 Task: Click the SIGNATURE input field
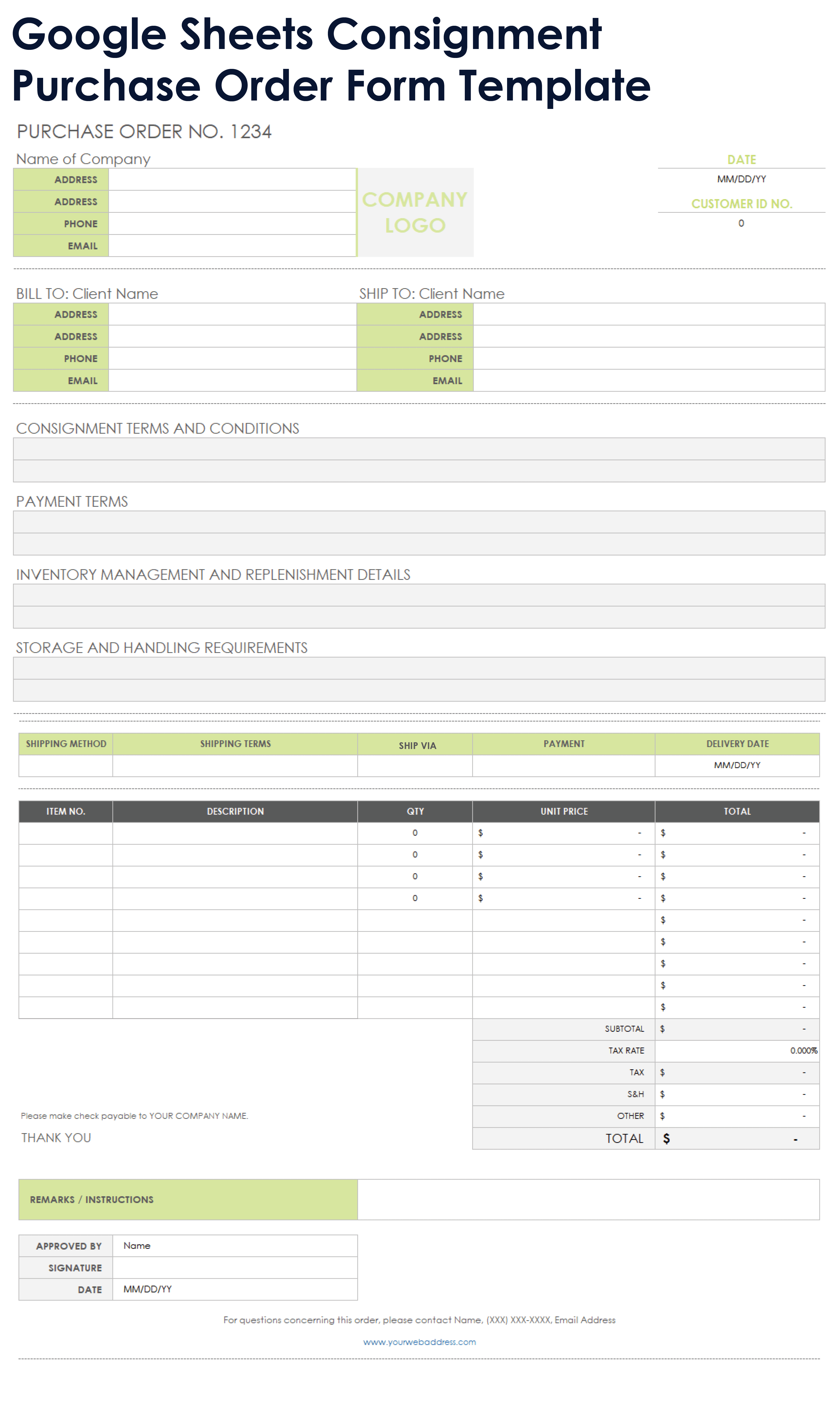[235, 1268]
